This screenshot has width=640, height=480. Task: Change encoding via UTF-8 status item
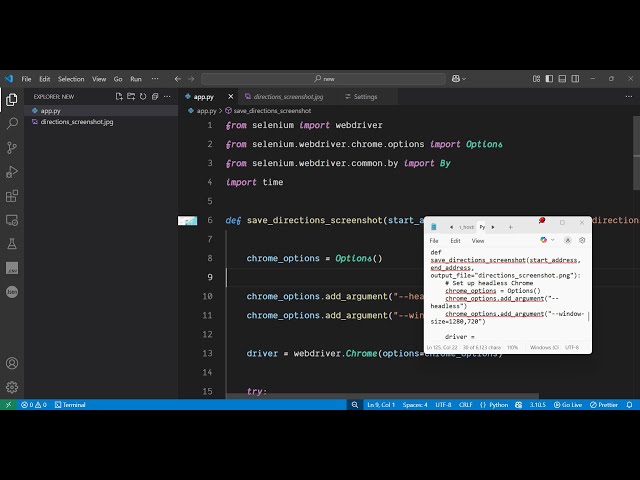point(443,405)
